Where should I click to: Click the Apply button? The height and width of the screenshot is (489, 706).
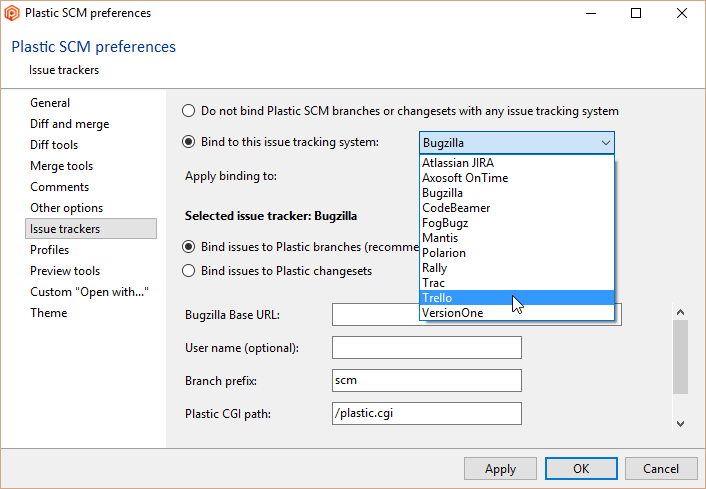pos(500,469)
